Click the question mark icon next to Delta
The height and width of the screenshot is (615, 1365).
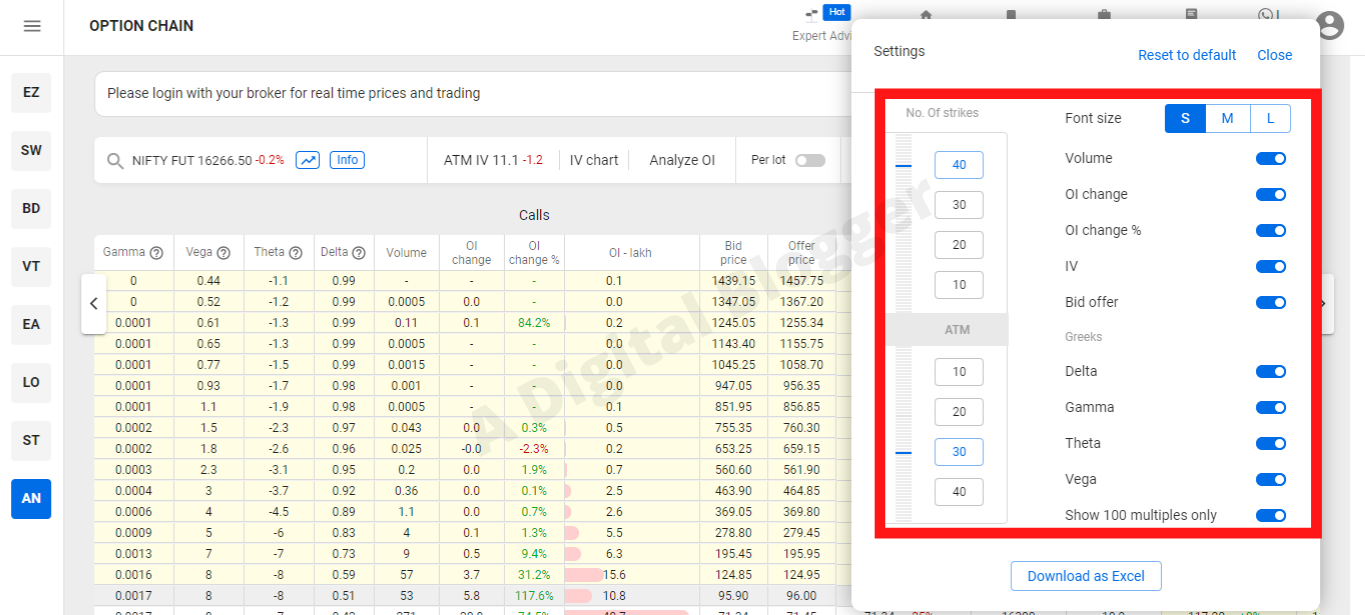358,253
